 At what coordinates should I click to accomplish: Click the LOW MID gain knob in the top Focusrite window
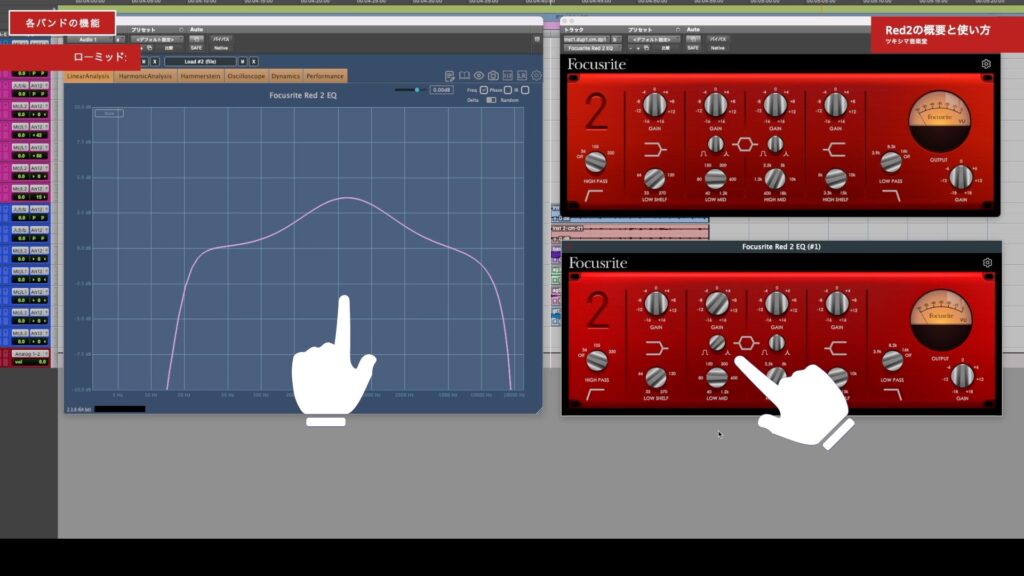click(x=715, y=104)
